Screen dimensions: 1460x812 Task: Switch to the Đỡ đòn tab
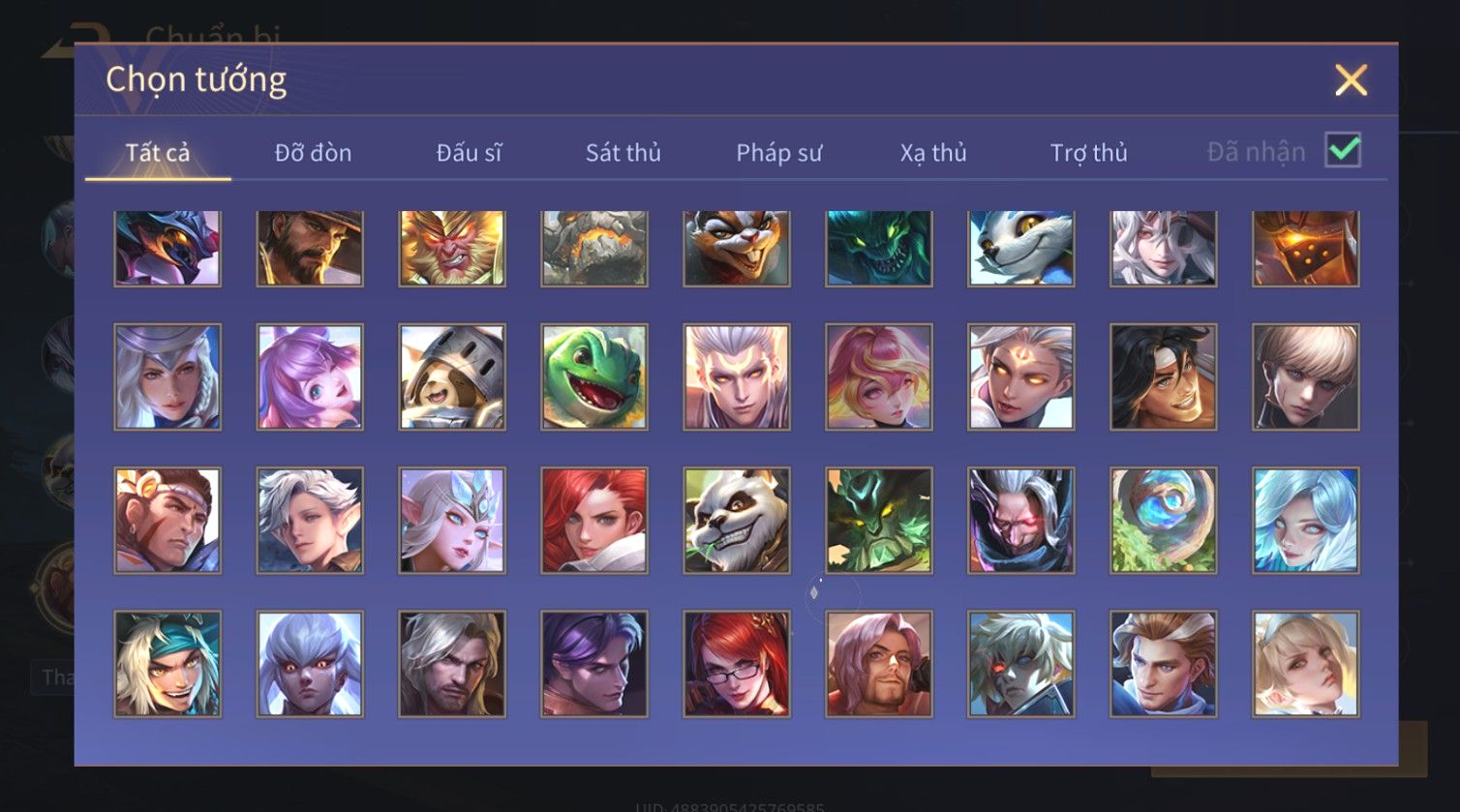coord(313,153)
